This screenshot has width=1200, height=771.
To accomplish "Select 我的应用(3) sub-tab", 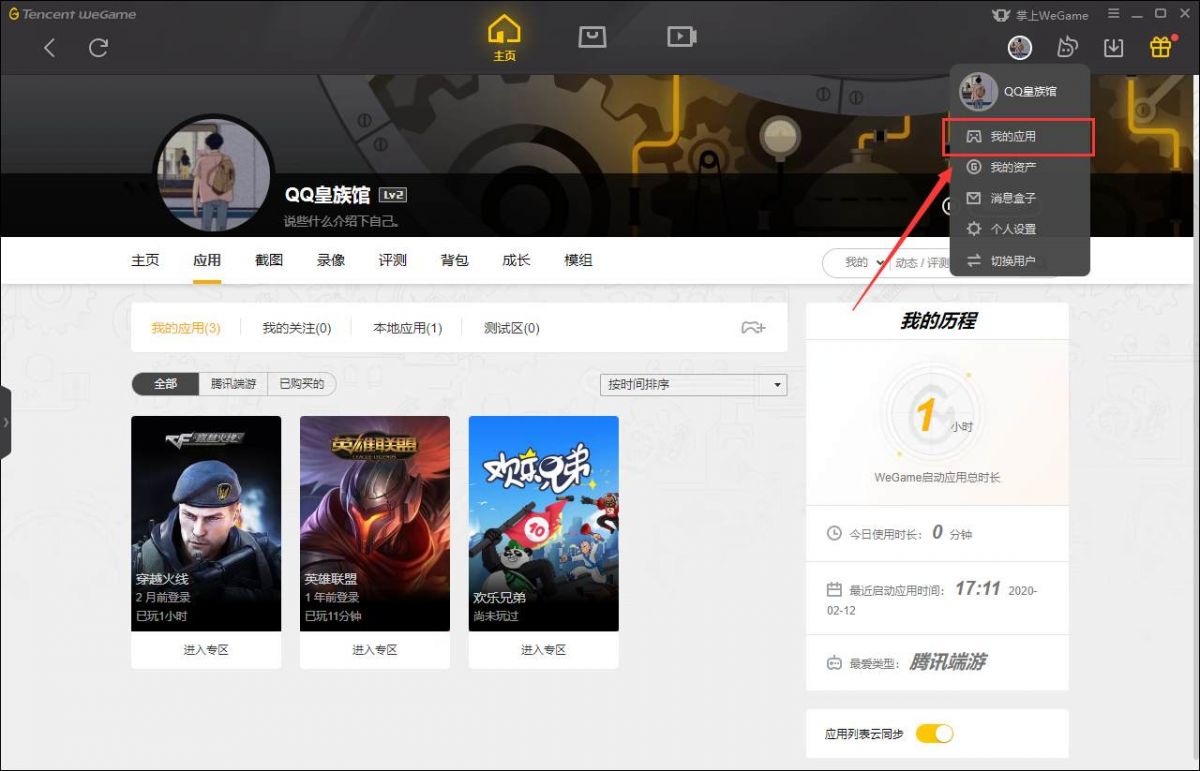I will coord(186,328).
